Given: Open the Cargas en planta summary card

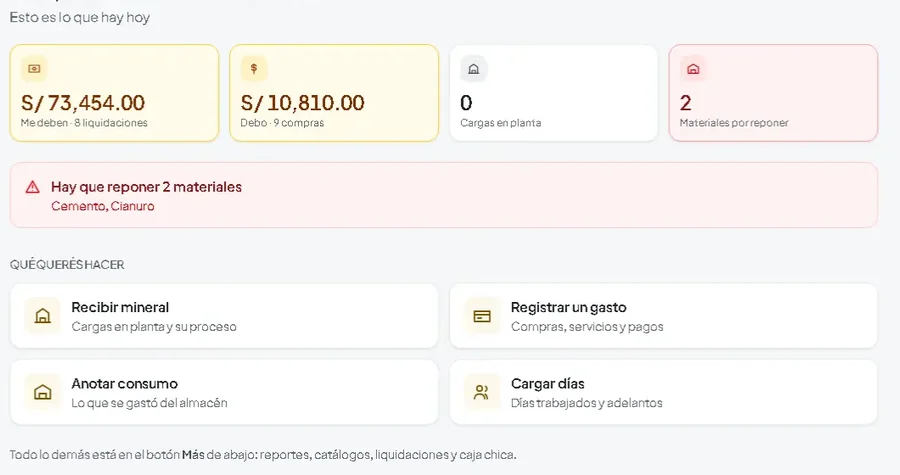Looking at the screenshot, I should 553,93.
